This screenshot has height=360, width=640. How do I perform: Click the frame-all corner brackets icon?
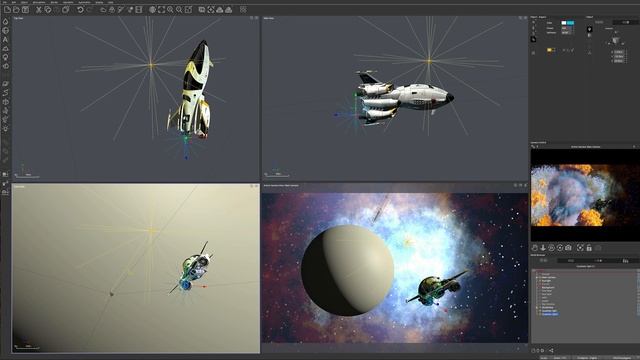click(x=161, y=9)
